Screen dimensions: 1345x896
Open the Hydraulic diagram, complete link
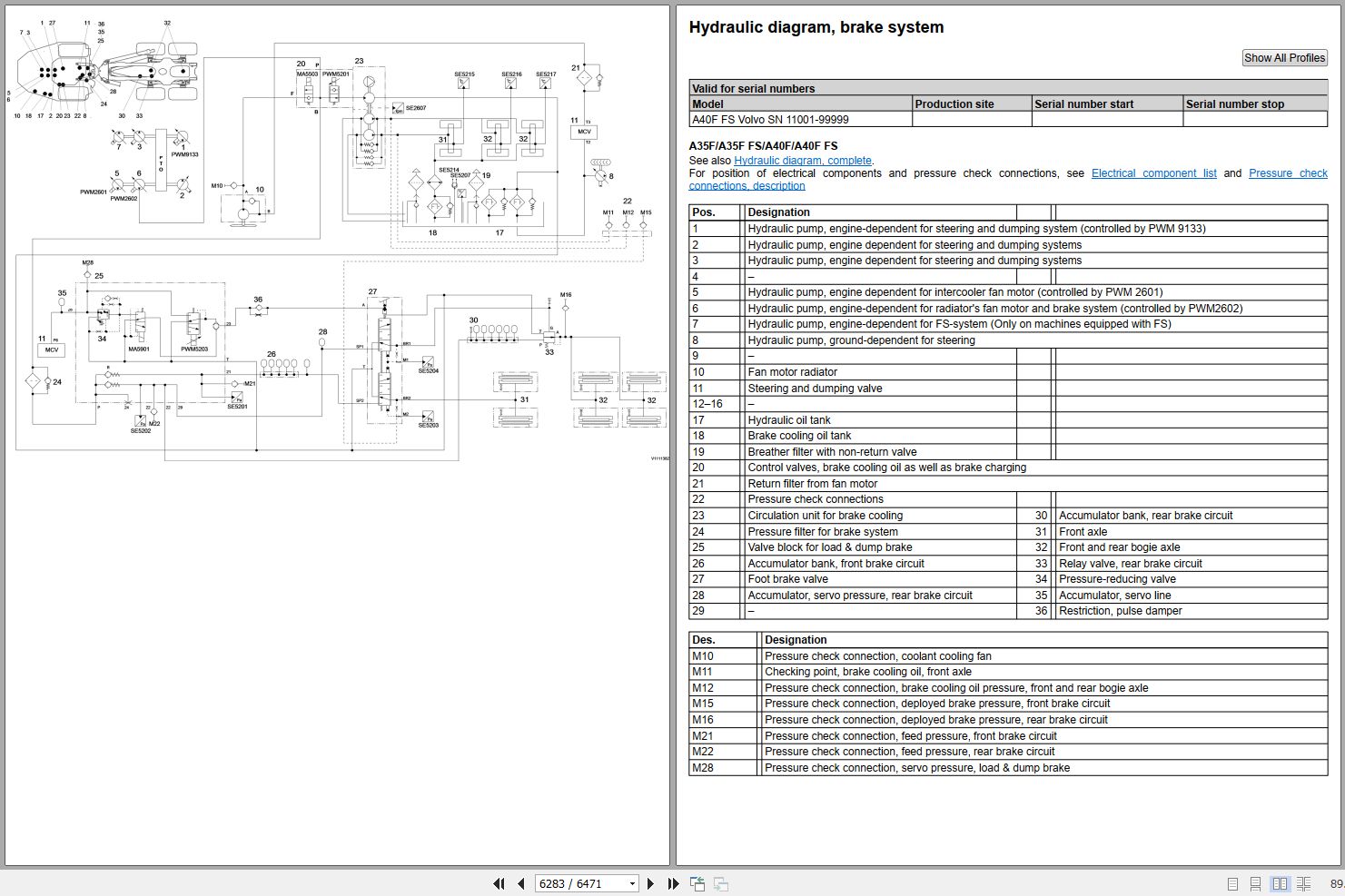pyautogui.click(x=802, y=161)
